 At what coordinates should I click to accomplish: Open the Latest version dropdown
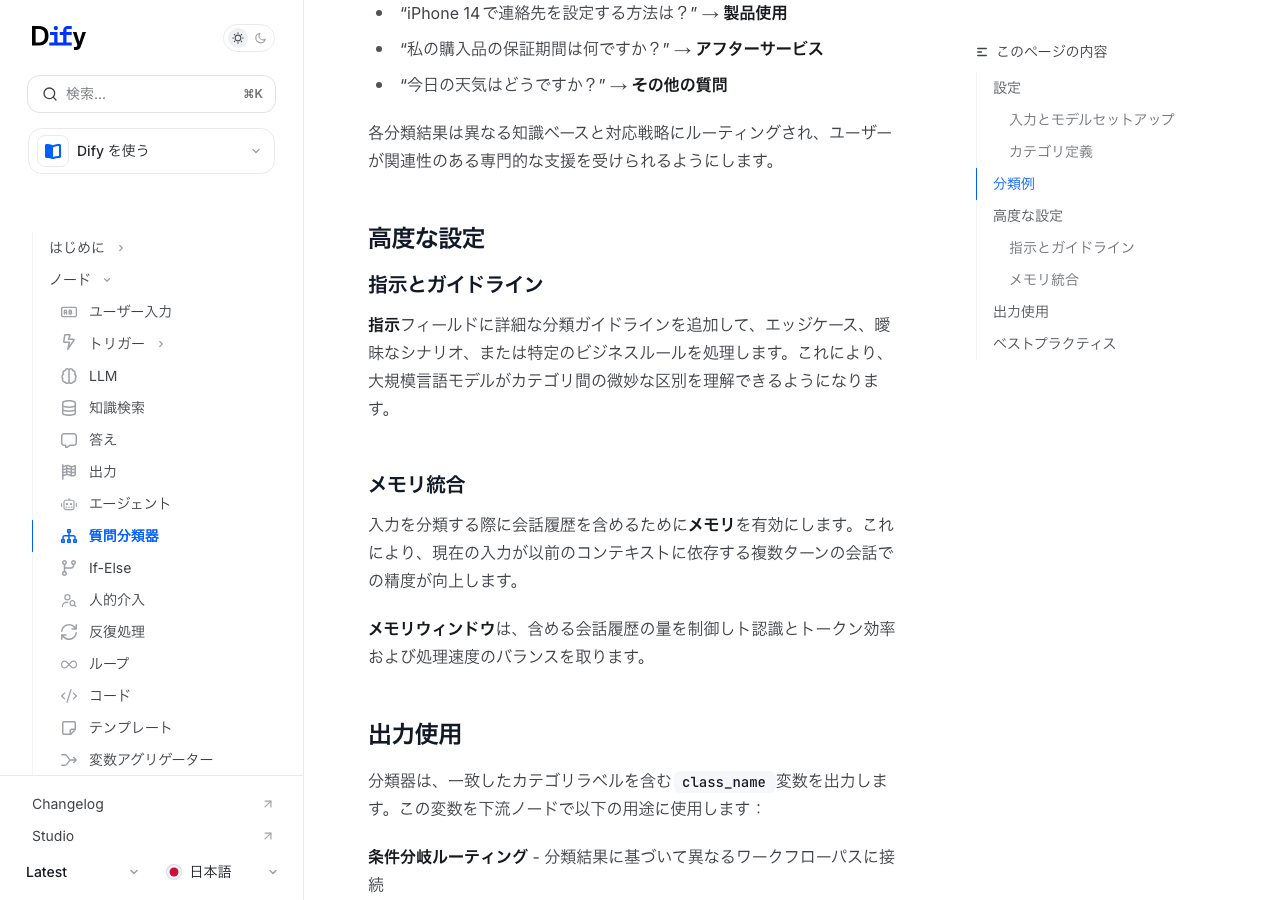[x=82, y=872]
